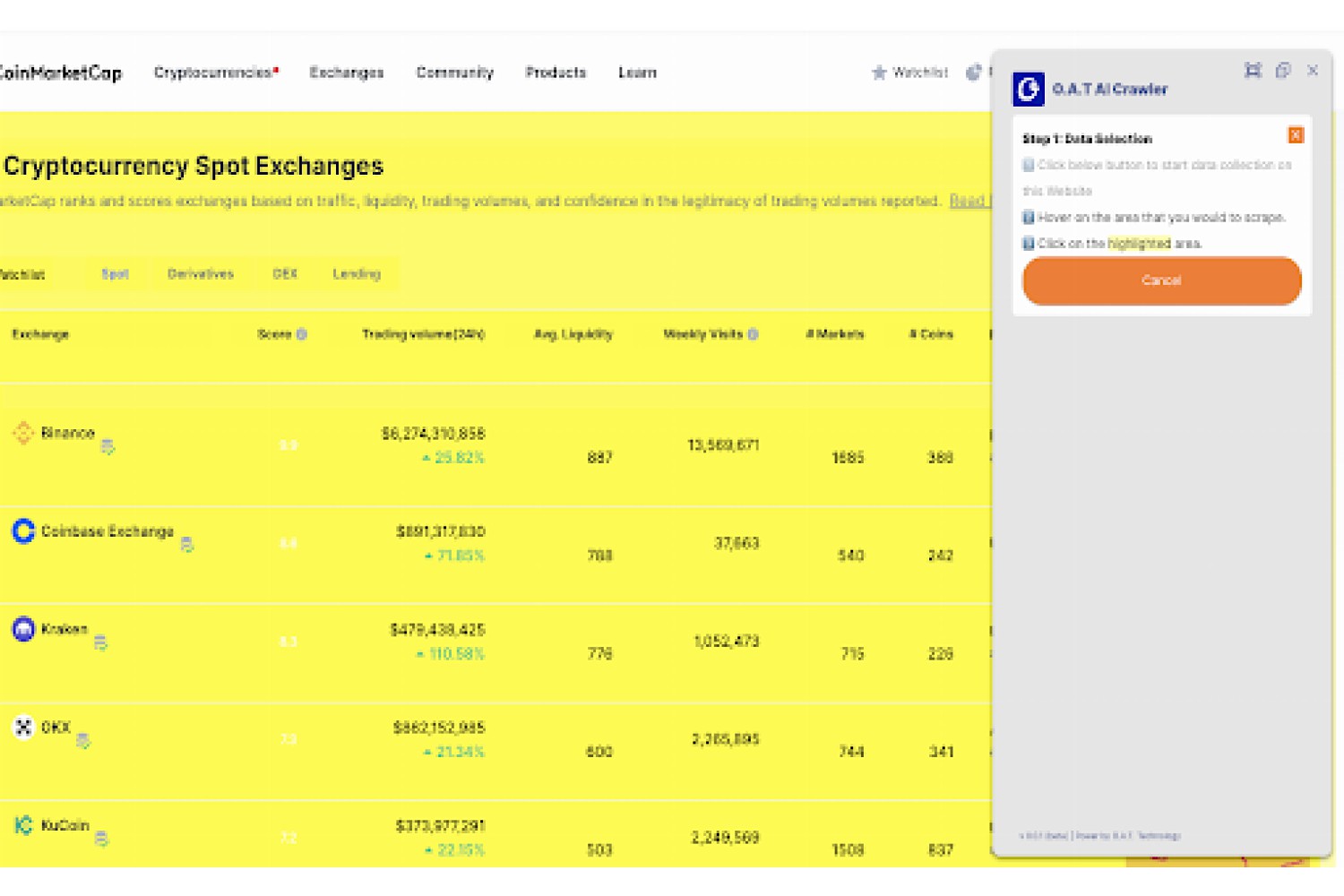
Task: Click the Cryptocurrency Spot Exchanges heading
Action: [194, 166]
